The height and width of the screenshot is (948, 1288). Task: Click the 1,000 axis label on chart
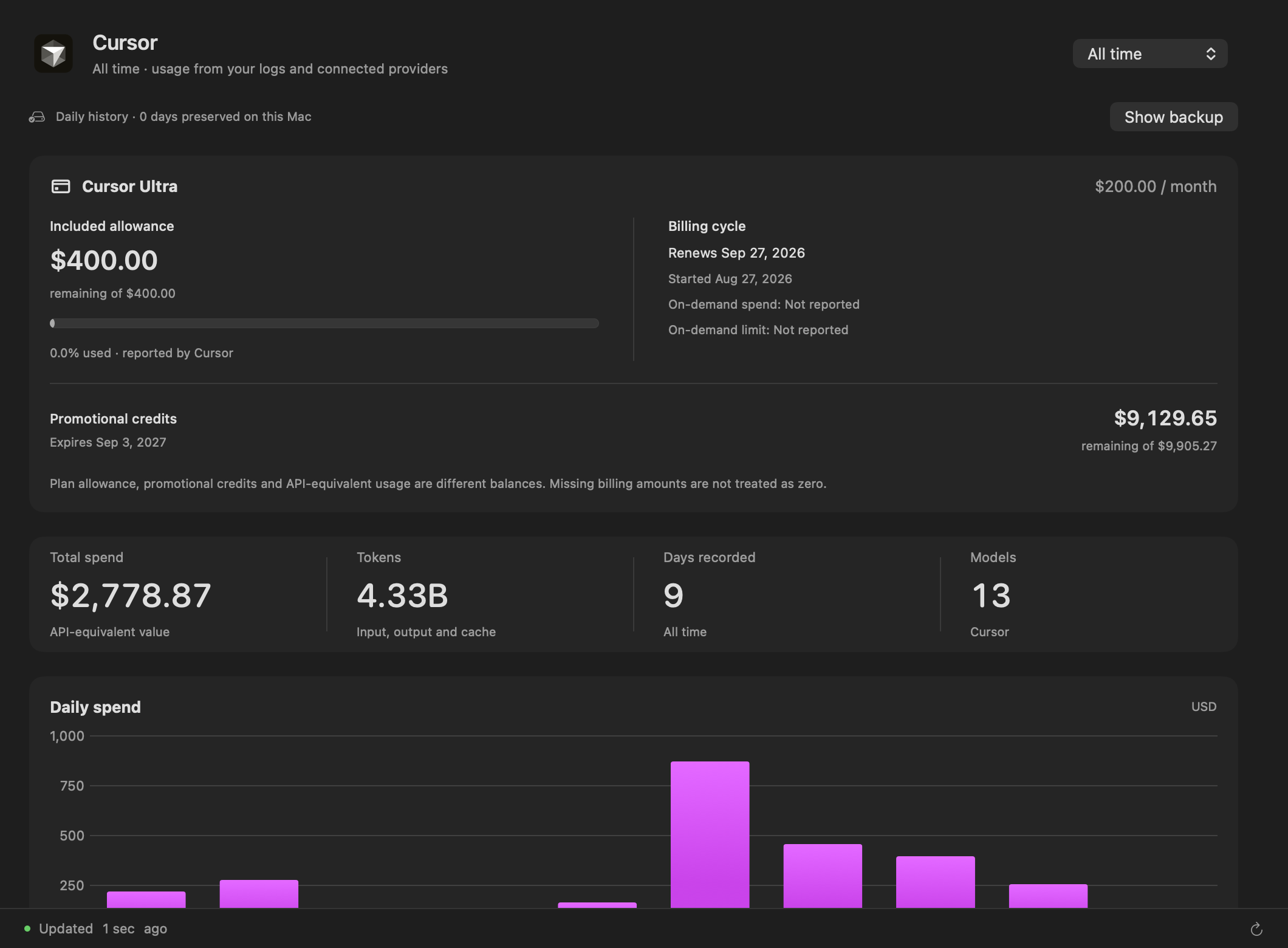point(67,737)
